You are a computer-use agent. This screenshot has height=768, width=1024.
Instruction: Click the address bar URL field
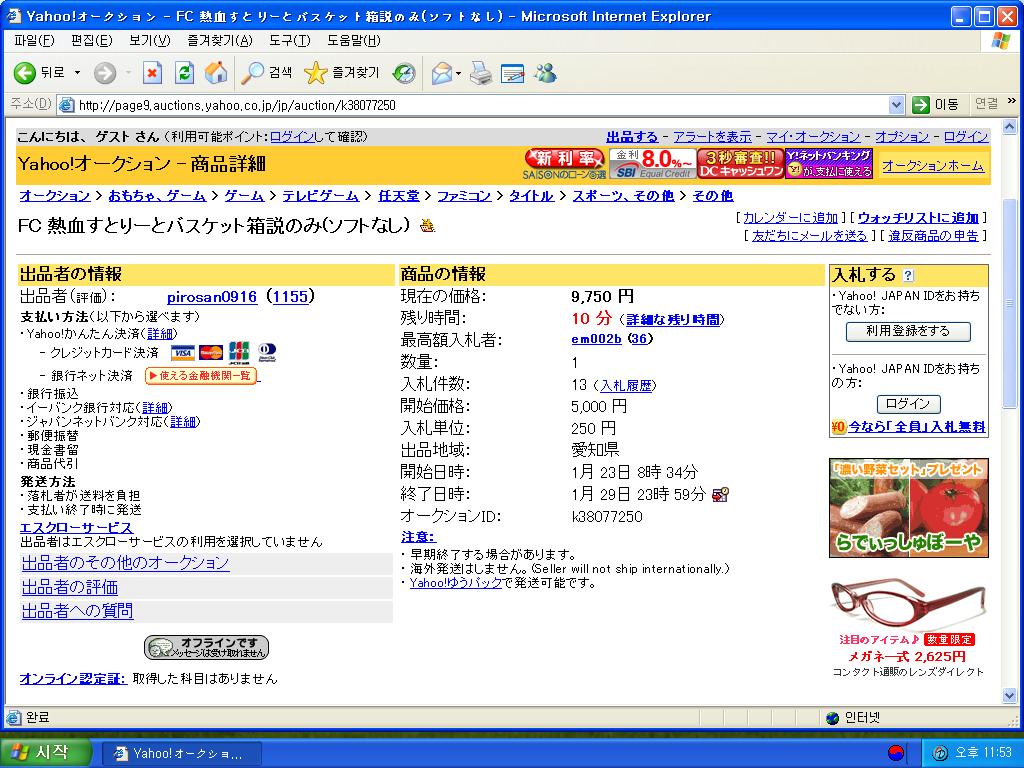(x=480, y=105)
